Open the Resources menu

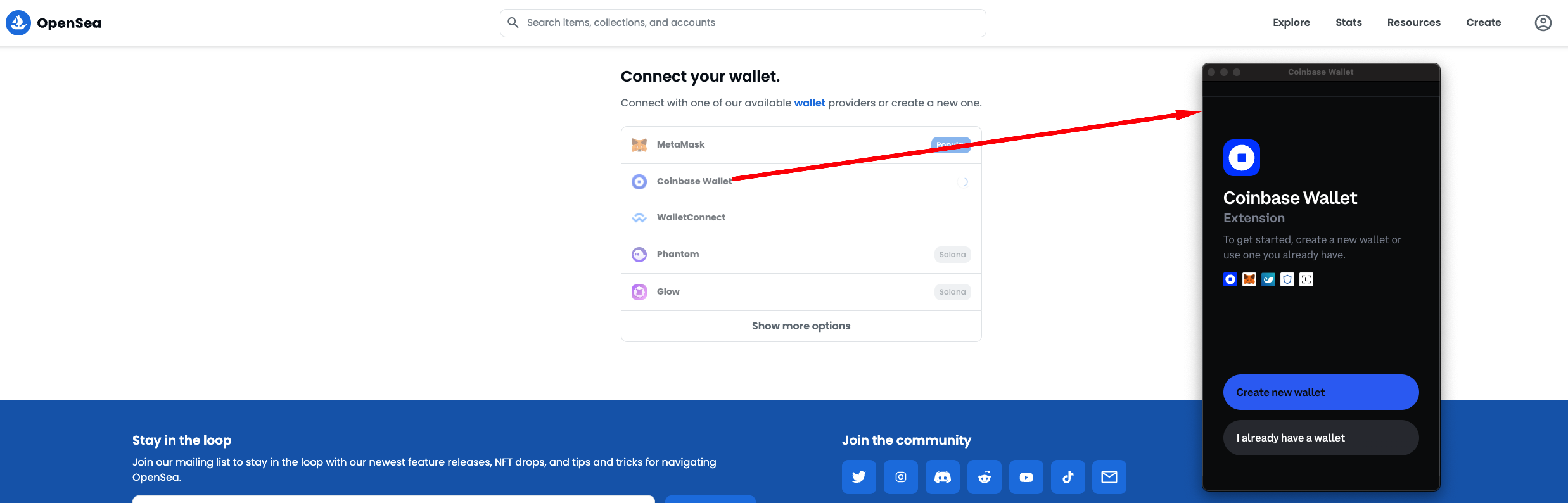tap(1413, 23)
